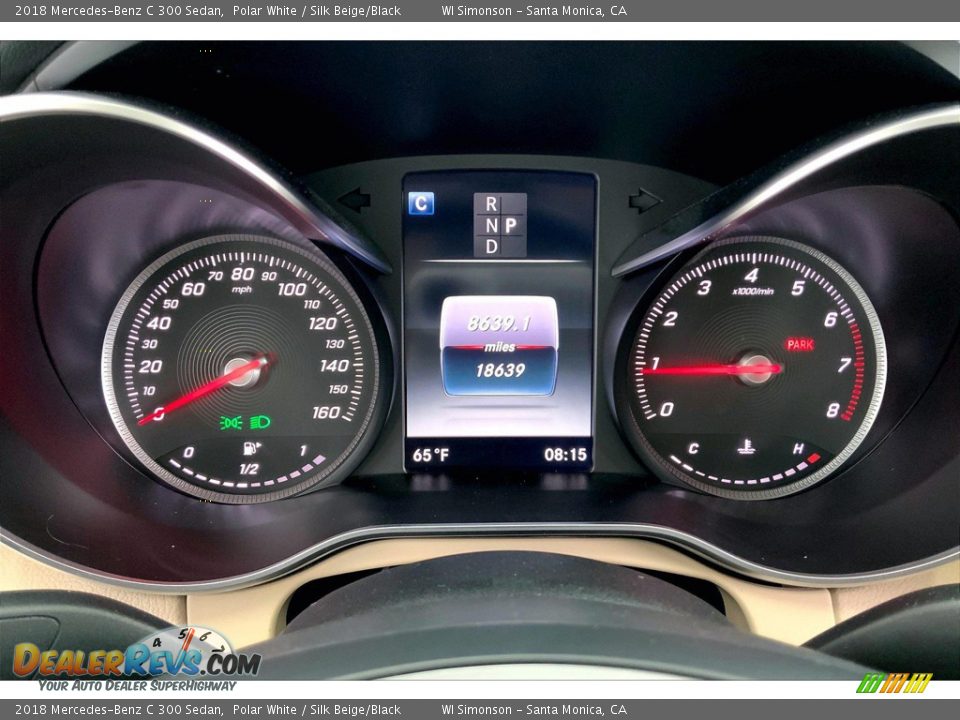Click the mph label on the speedometer

(x=242, y=289)
